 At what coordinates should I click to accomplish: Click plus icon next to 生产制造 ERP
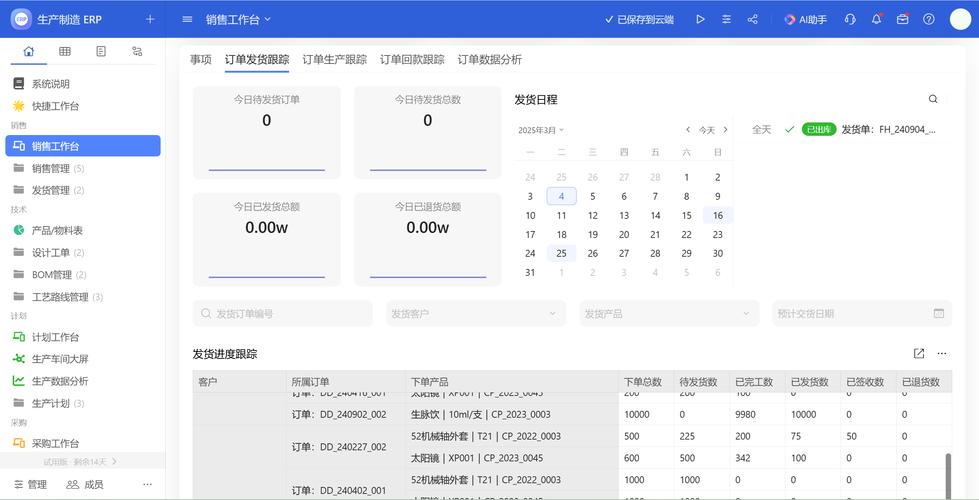click(x=150, y=19)
